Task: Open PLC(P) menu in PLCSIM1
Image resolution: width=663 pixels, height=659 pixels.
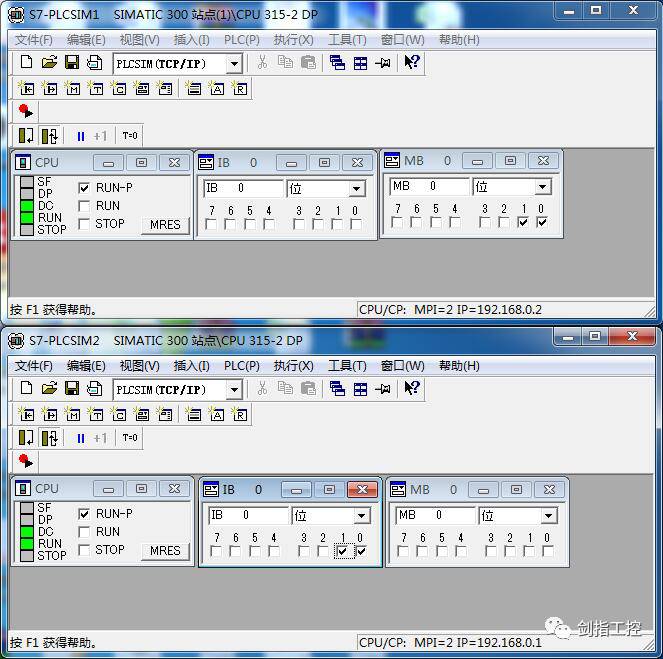Action: pos(241,40)
